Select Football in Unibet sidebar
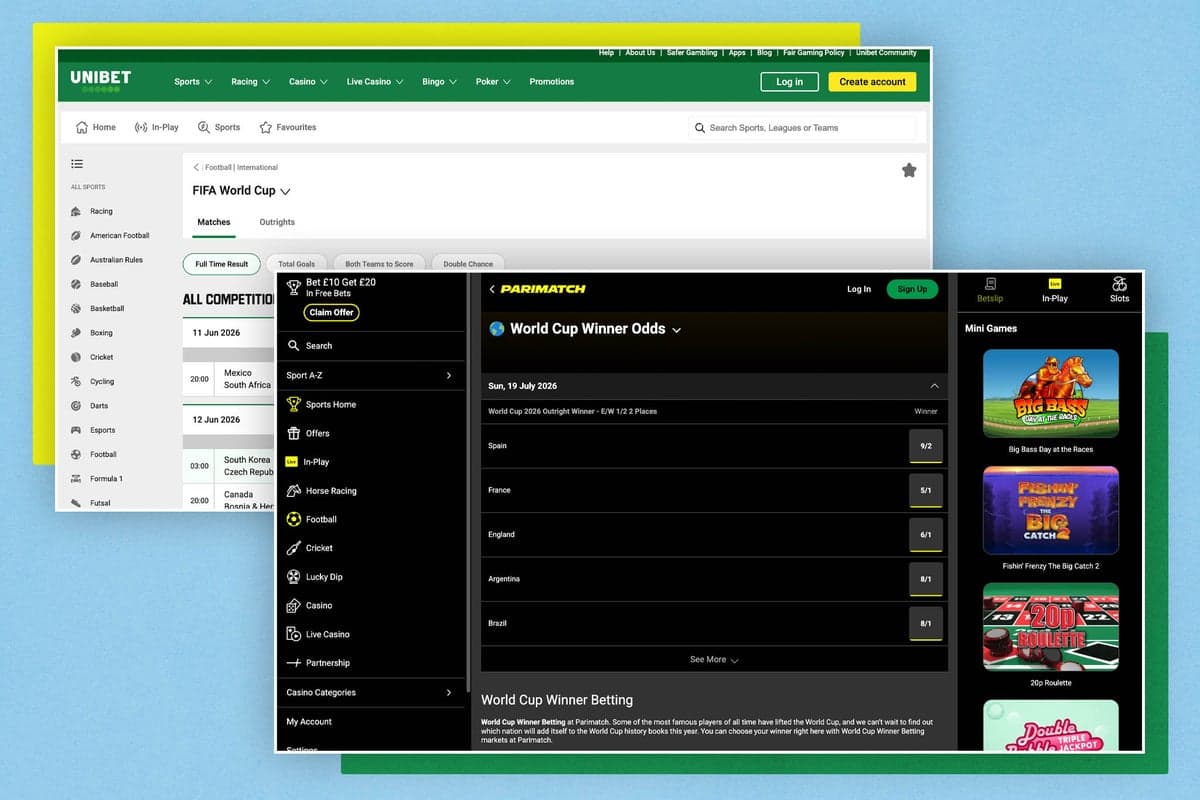This screenshot has height=800, width=1200. 94,454
